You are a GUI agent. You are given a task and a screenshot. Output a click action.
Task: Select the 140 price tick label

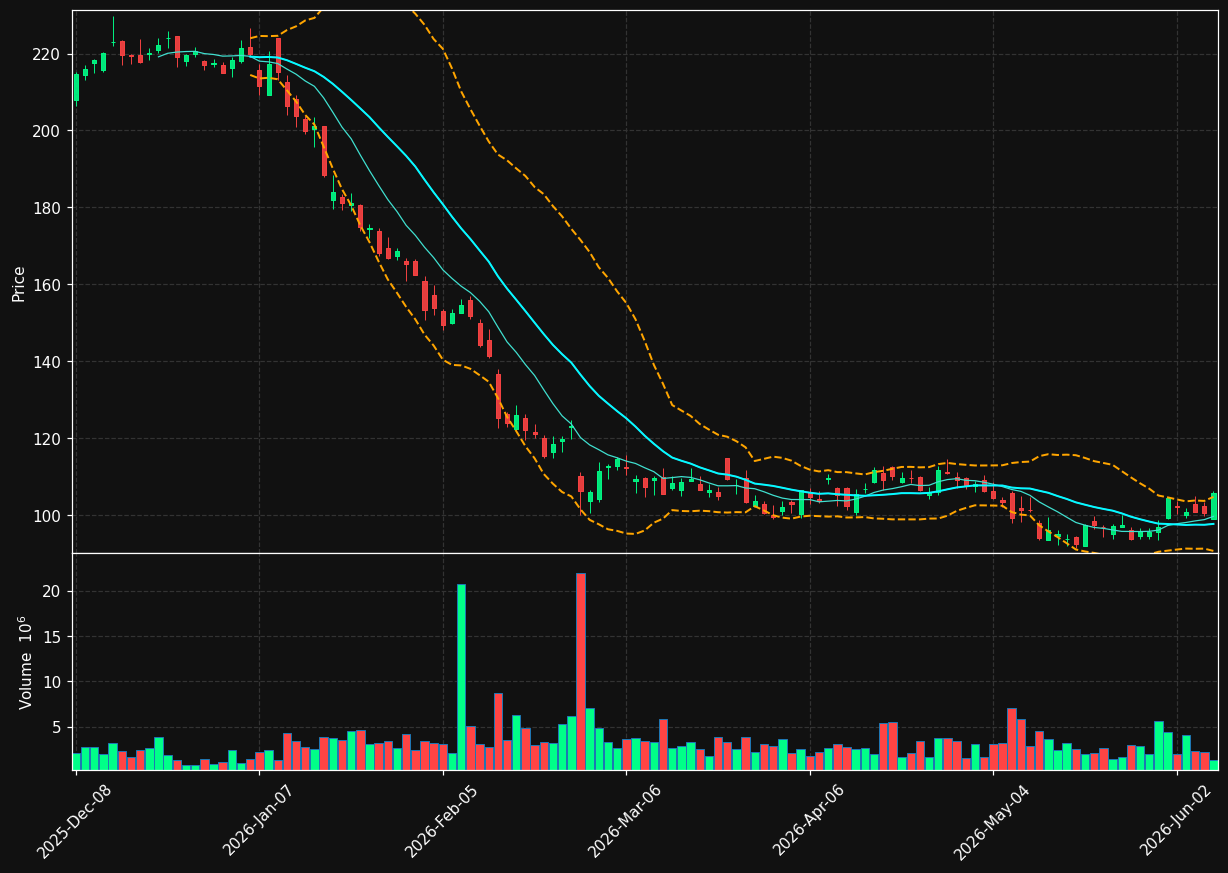point(45,362)
